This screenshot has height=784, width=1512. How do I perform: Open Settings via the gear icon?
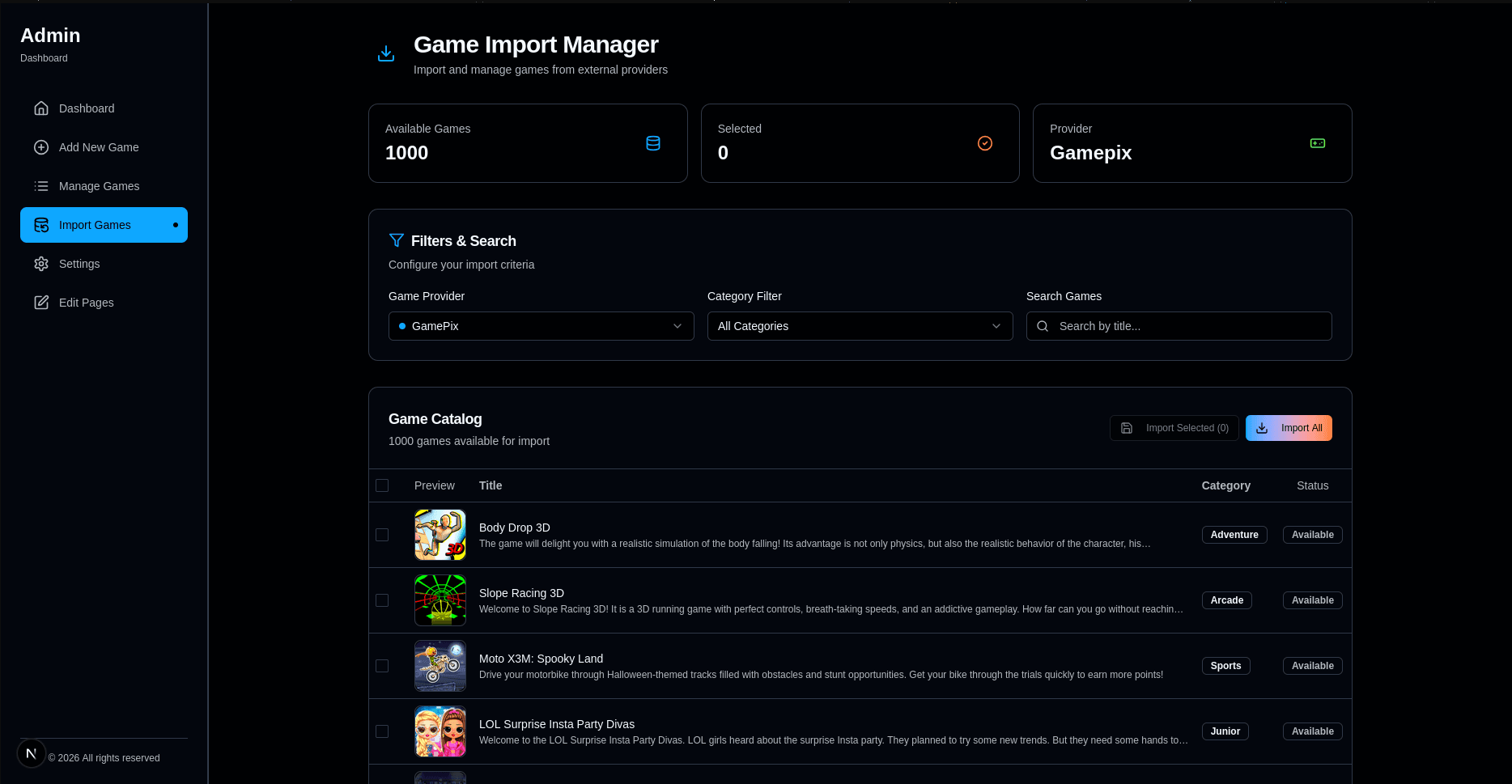click(40, 263)
